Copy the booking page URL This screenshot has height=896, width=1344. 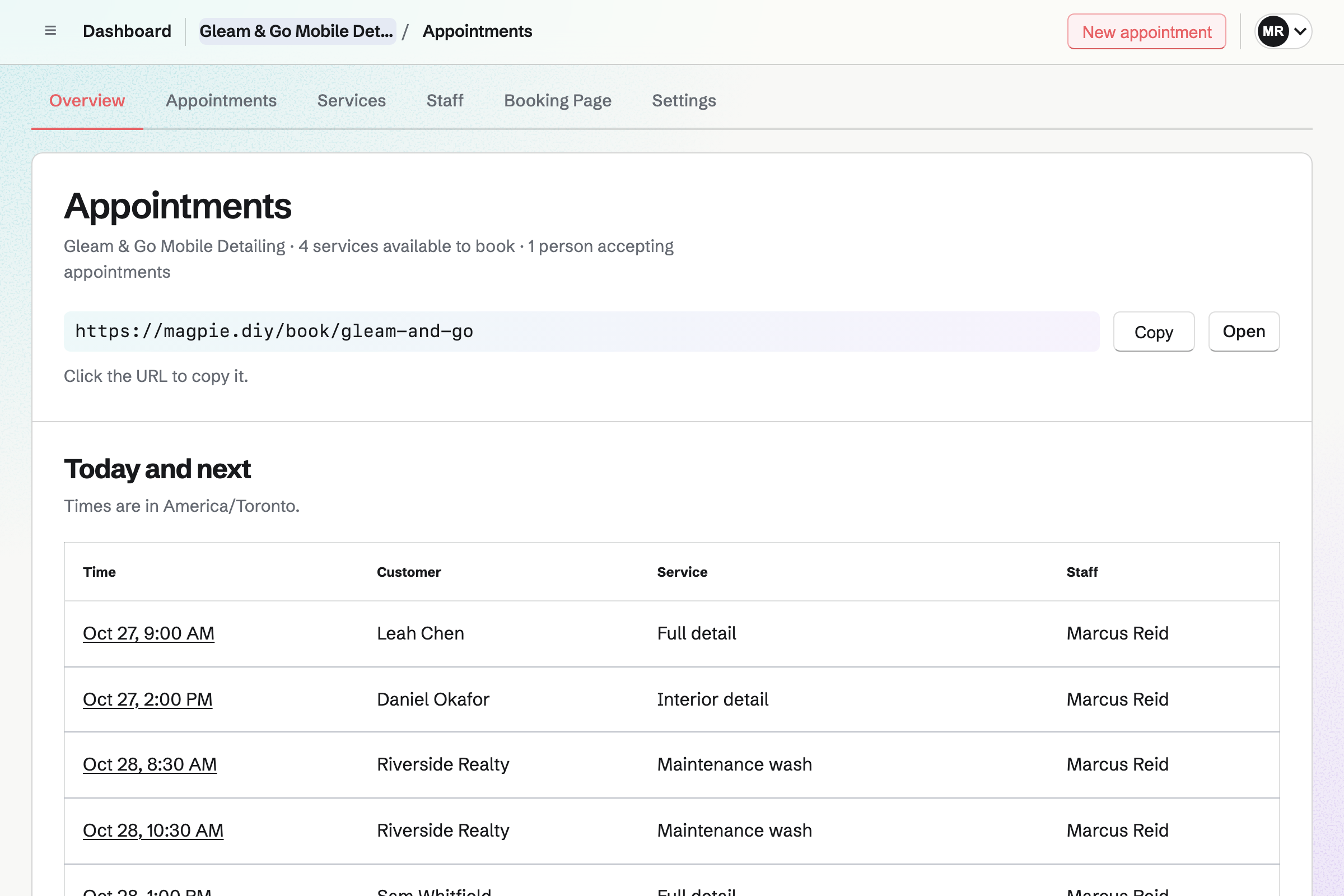coord(1154,332)
